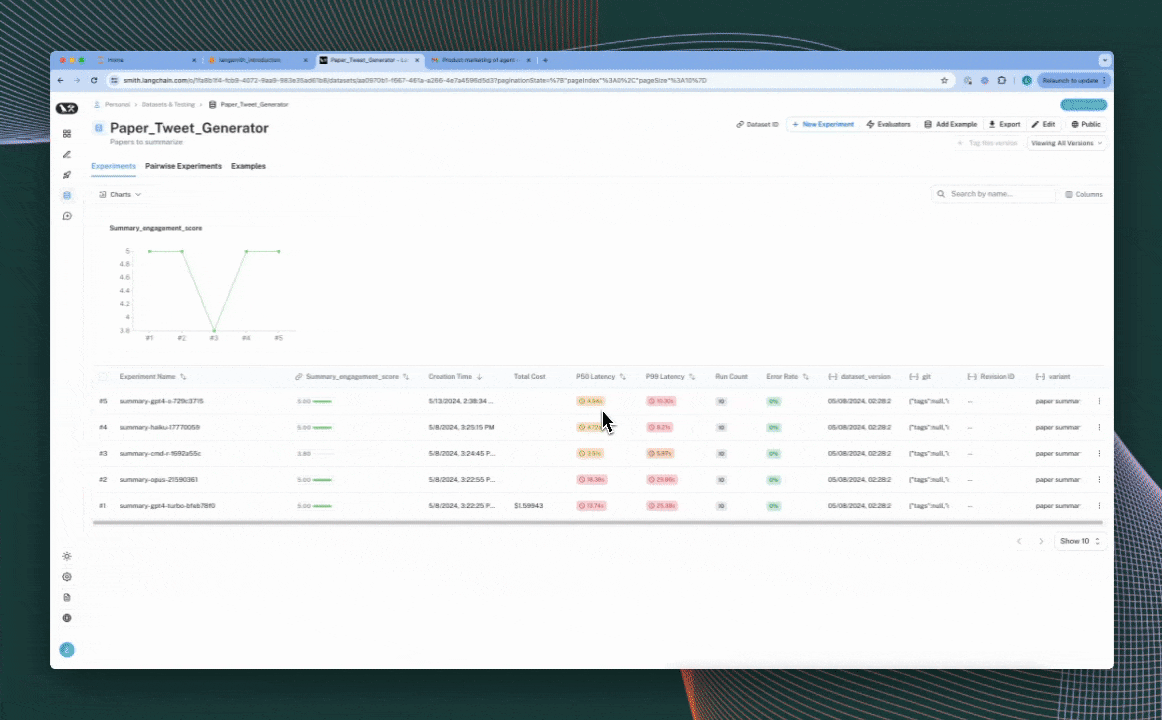1162x720 pixels.
Task: Click the score bar in summary-cmd-r row
Action: [322, 453]
